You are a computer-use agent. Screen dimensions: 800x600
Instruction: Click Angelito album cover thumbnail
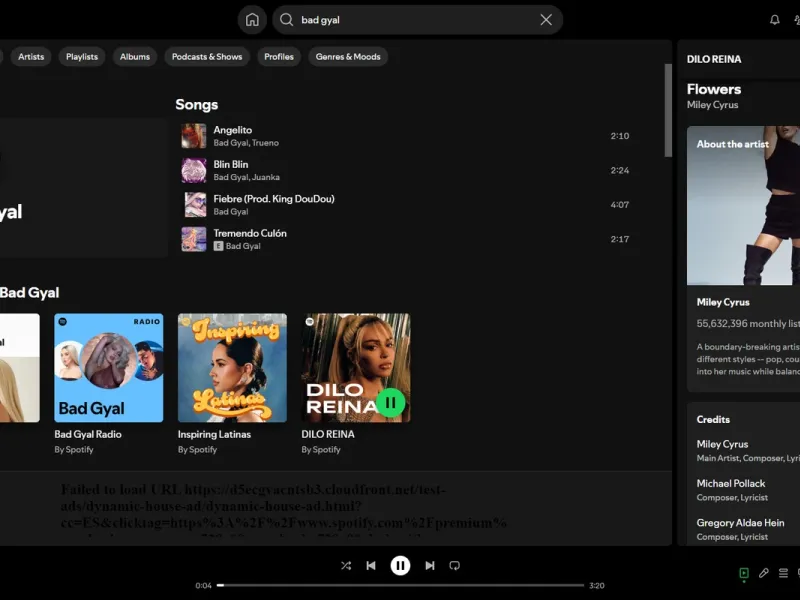click(x=194, y=136)
